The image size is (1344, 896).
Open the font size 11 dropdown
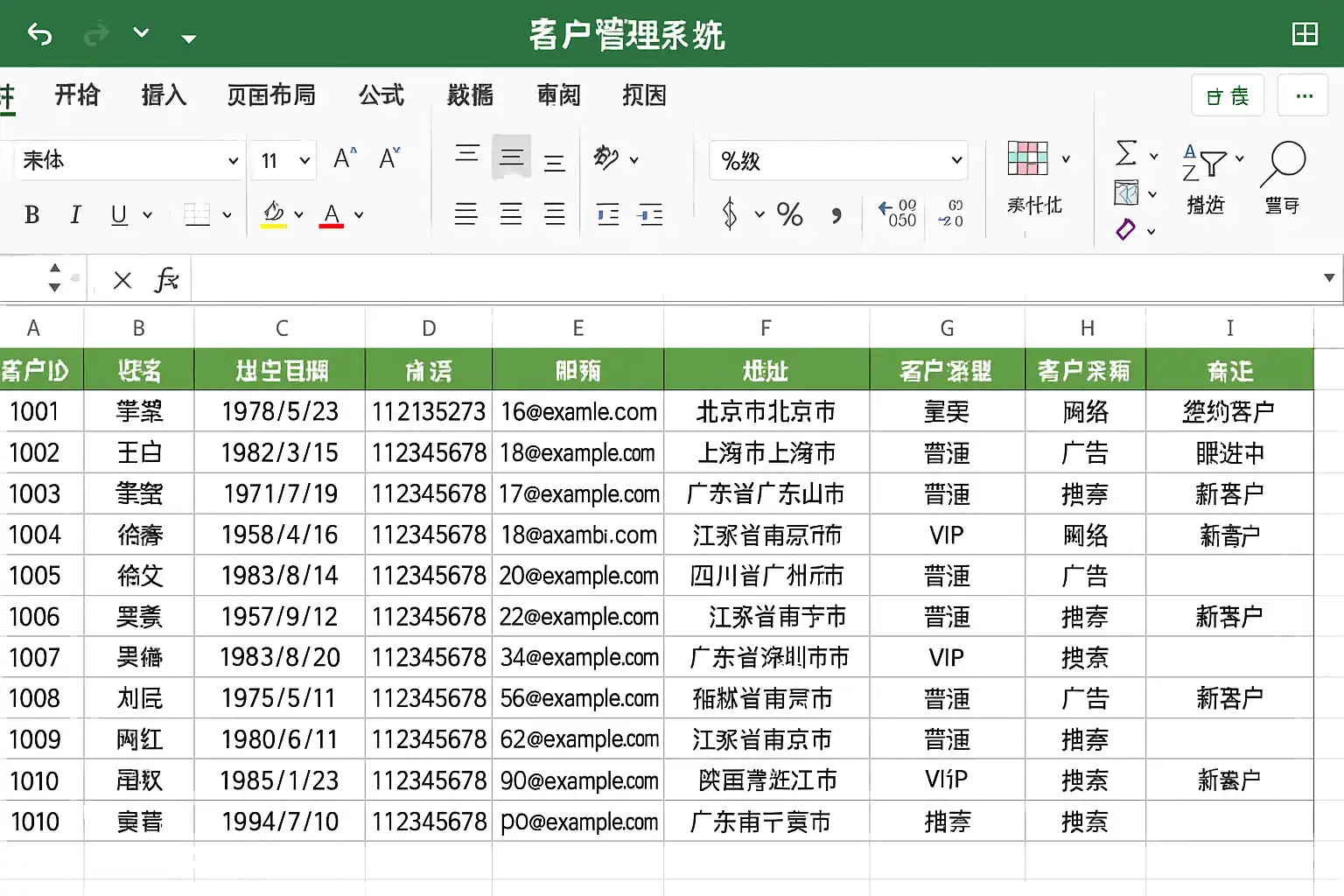(x=304, y=160)
